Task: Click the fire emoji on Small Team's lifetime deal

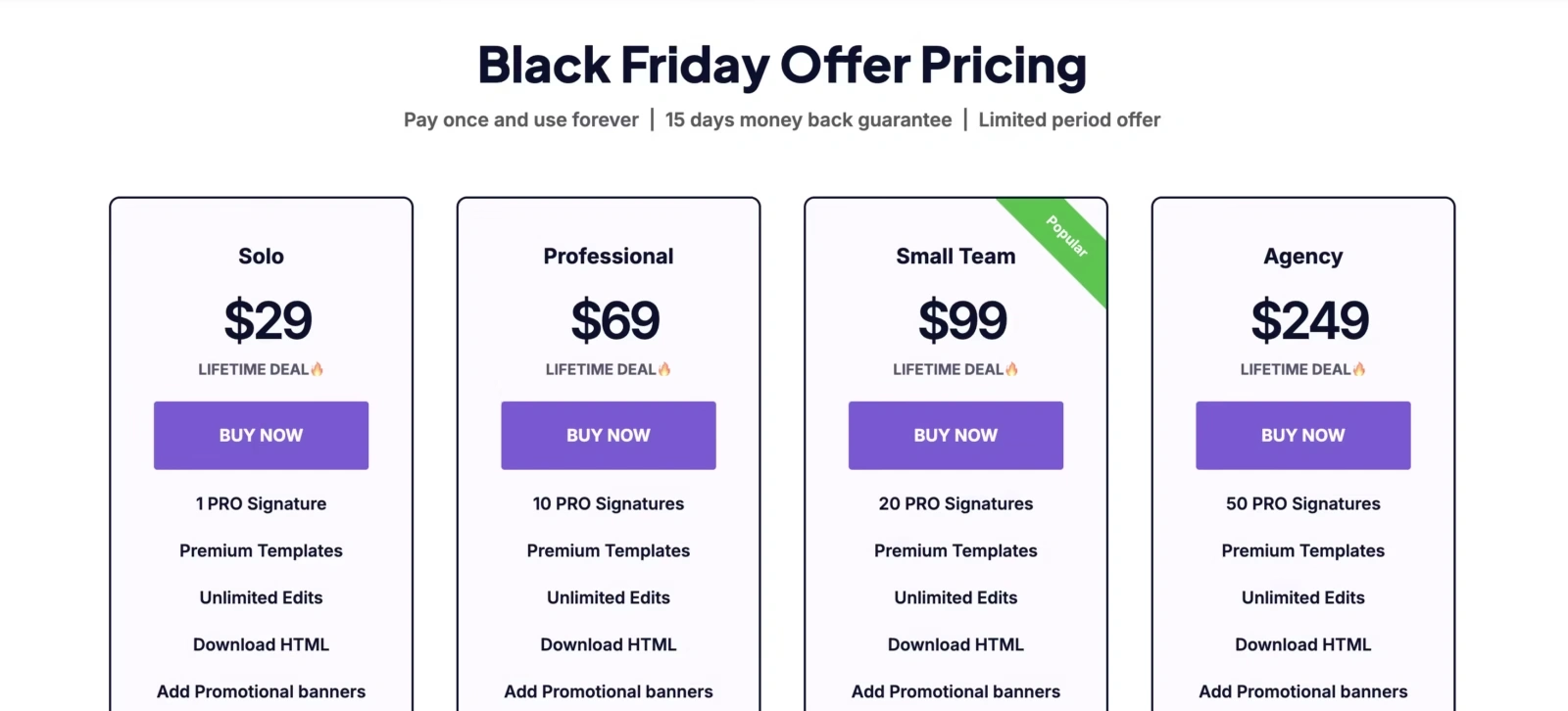Action: point(1013,369)
